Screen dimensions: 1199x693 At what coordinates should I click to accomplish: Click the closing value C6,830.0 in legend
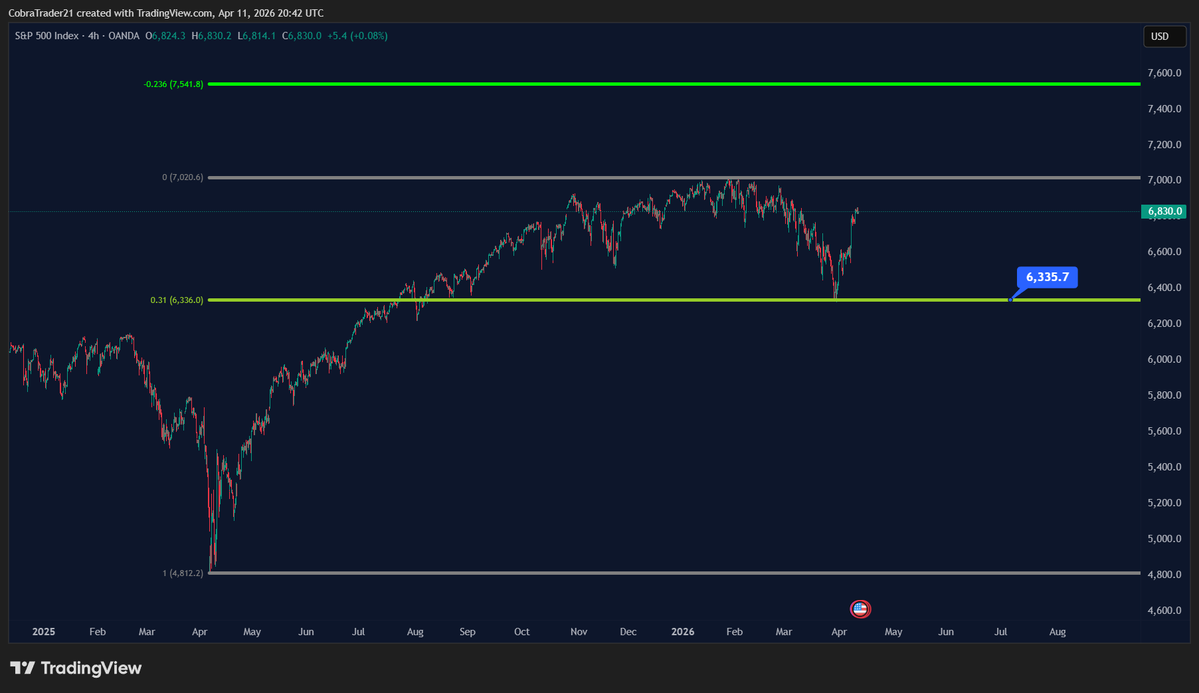(302, 36)
